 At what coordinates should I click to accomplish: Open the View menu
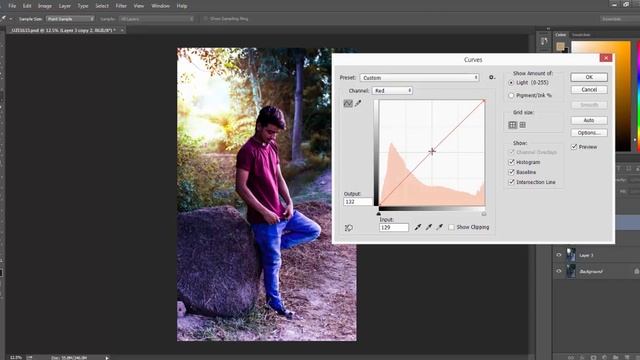coord(139,6)
